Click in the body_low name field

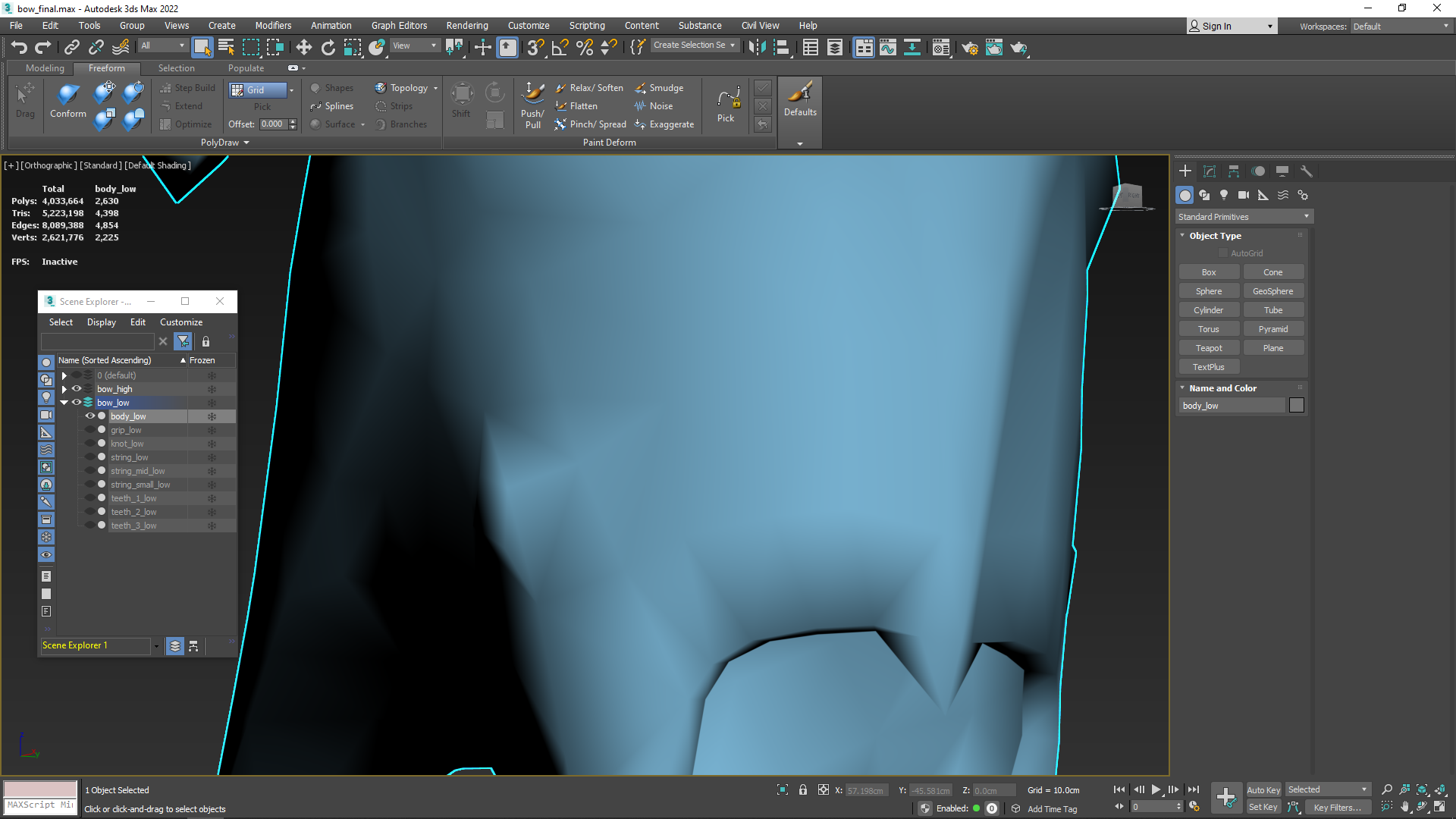coord(1232,406)
